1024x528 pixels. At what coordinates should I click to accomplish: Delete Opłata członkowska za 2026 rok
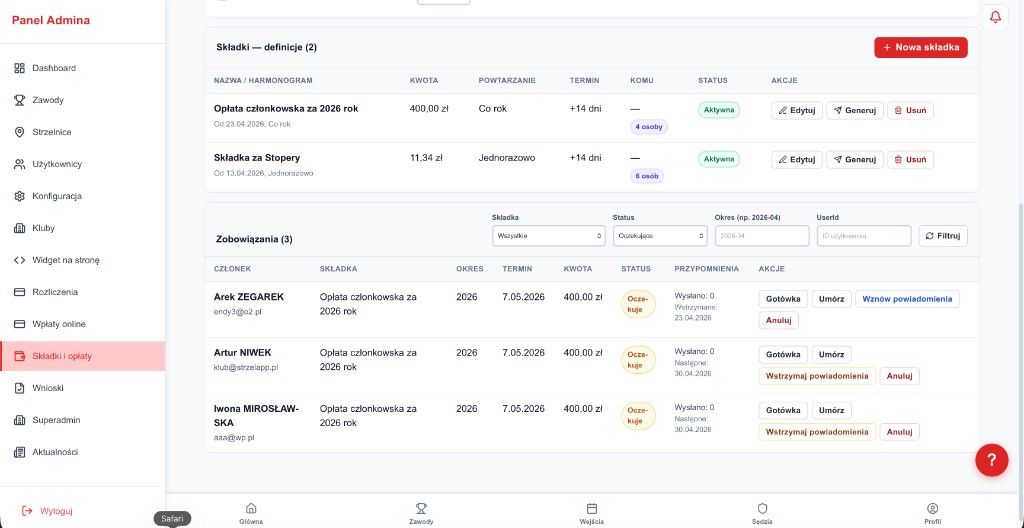910,110
